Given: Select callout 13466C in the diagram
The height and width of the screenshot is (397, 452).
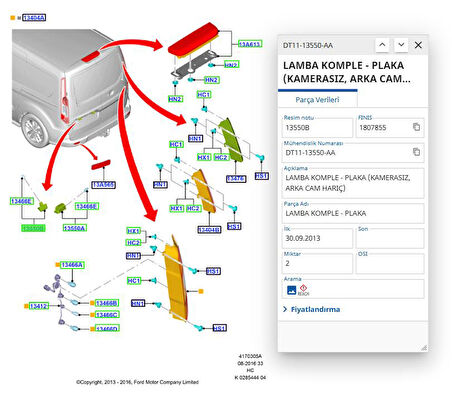Looking at the screenshot, I should [107, 315].
